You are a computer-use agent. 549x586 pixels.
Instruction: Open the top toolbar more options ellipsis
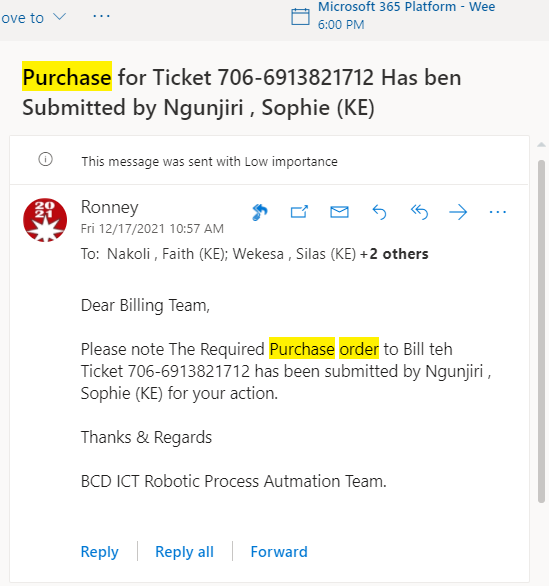101,16
